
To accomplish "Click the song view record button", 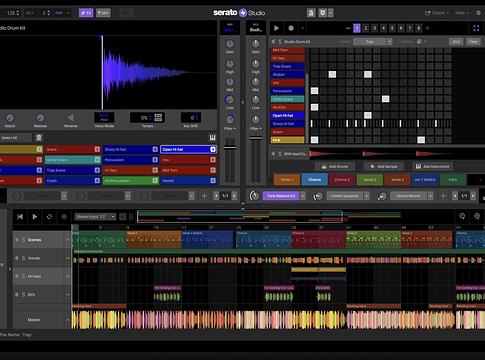I will [64, 217].
